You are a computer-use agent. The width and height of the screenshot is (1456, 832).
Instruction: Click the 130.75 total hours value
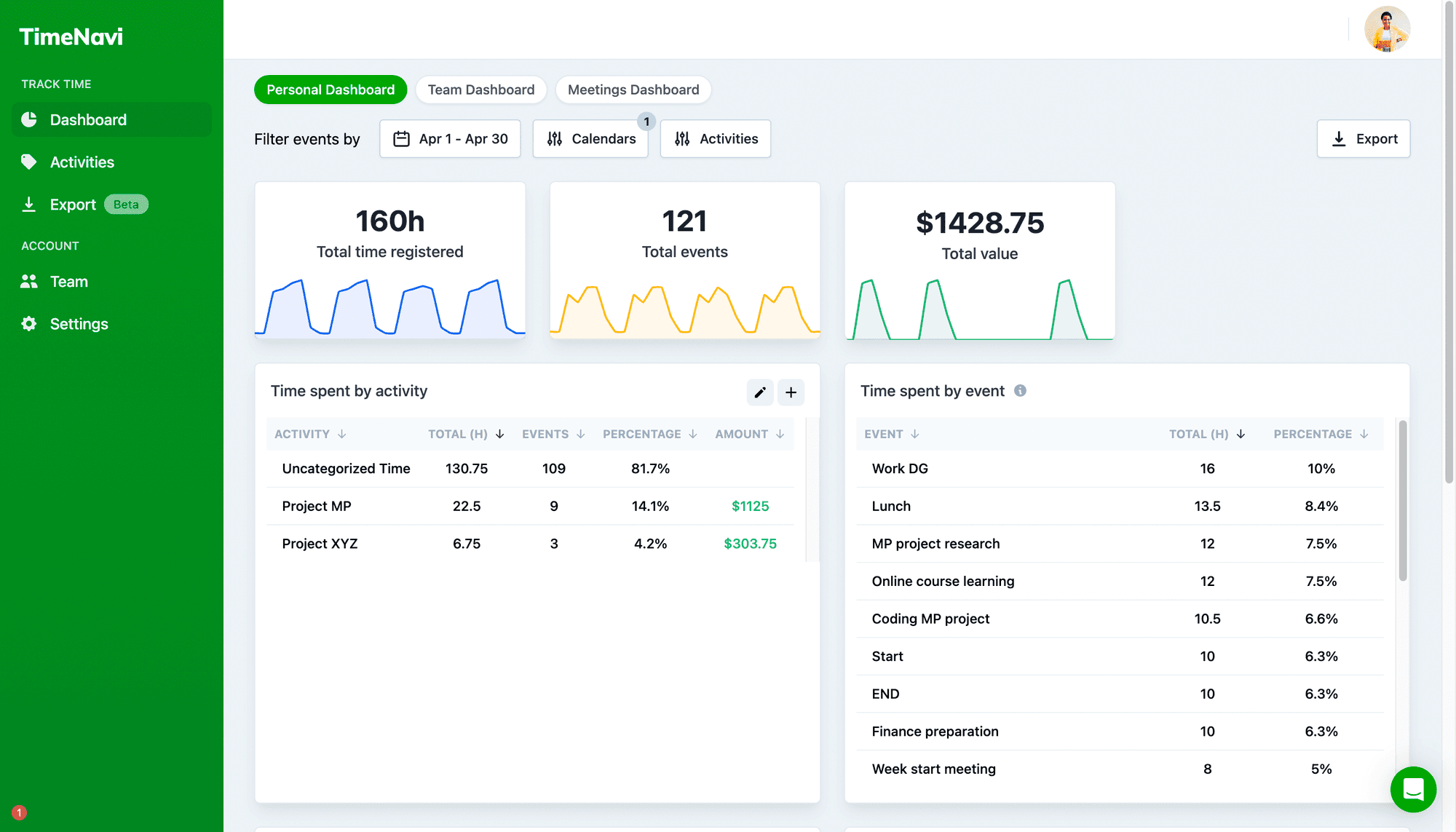pos(467,469)
